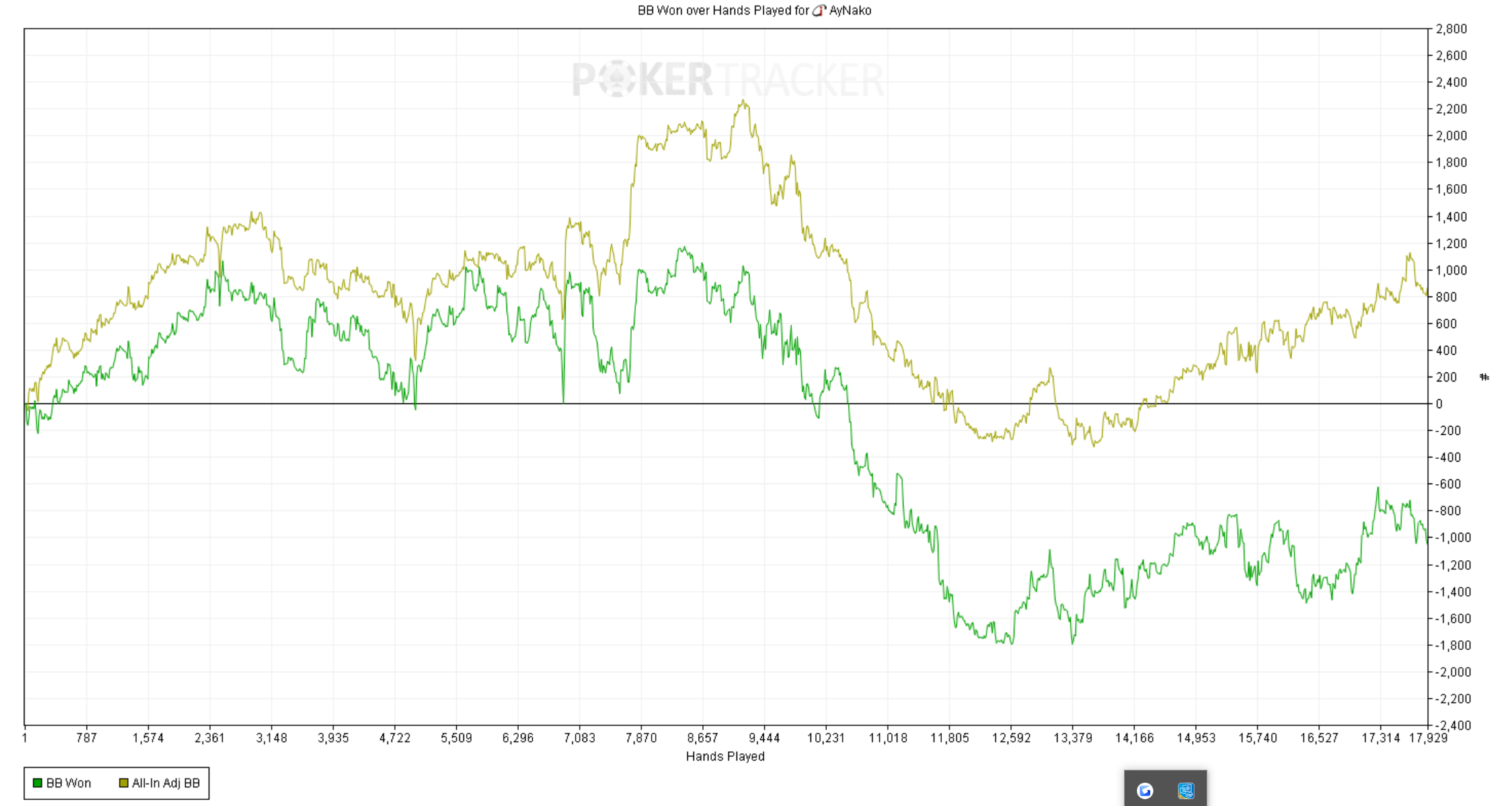Click y-axis tick label '1,600'
Screen dimensions: 1512x806
click(1452, 189)
